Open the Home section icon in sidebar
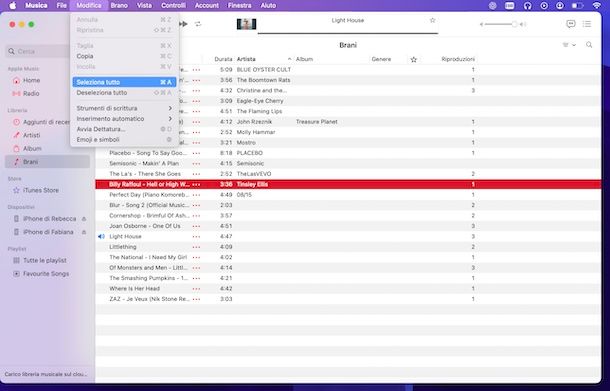This screenshot has width=610, height=391. click(16, 81)
